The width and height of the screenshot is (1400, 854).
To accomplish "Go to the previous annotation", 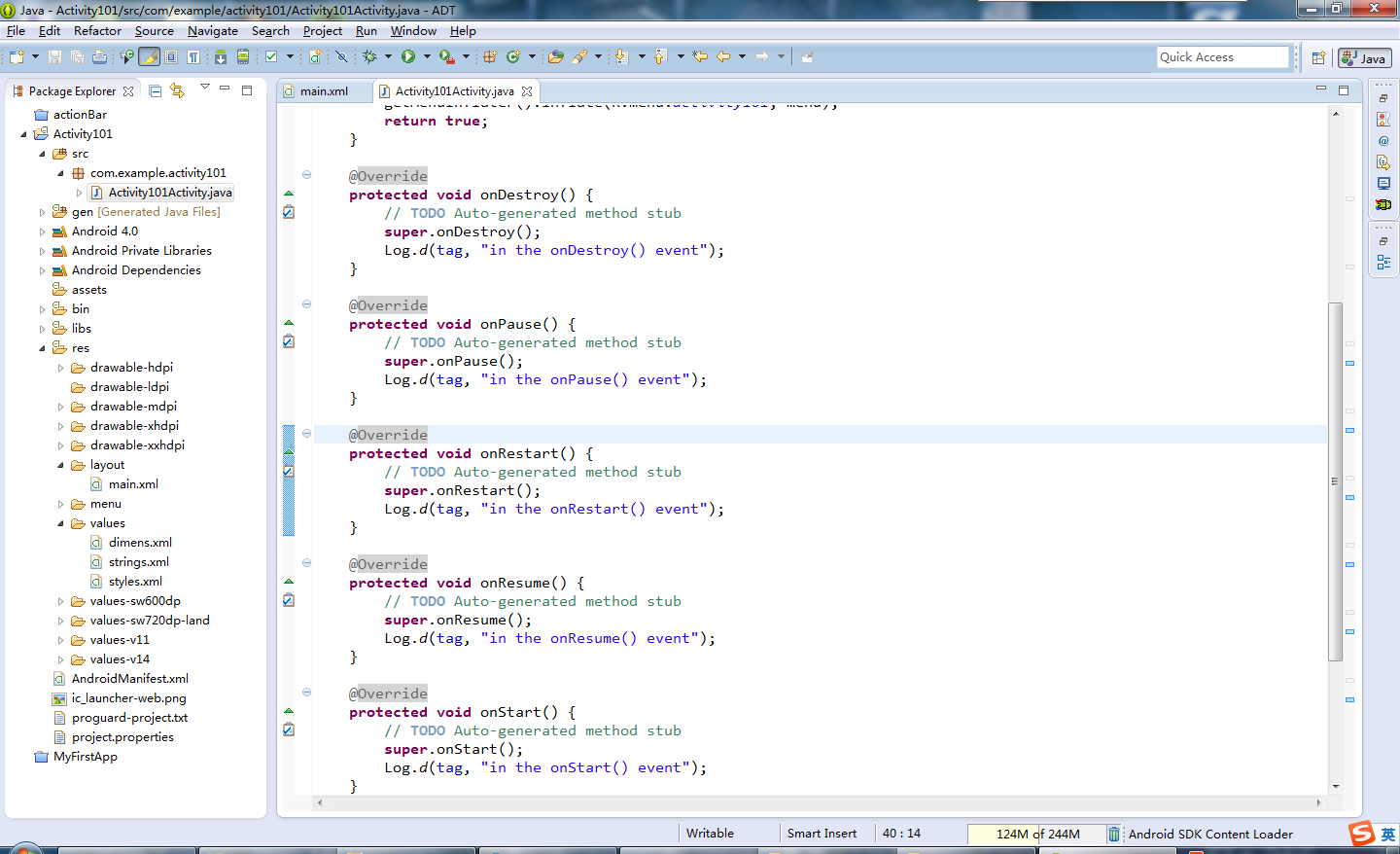I will pos(661,57).
